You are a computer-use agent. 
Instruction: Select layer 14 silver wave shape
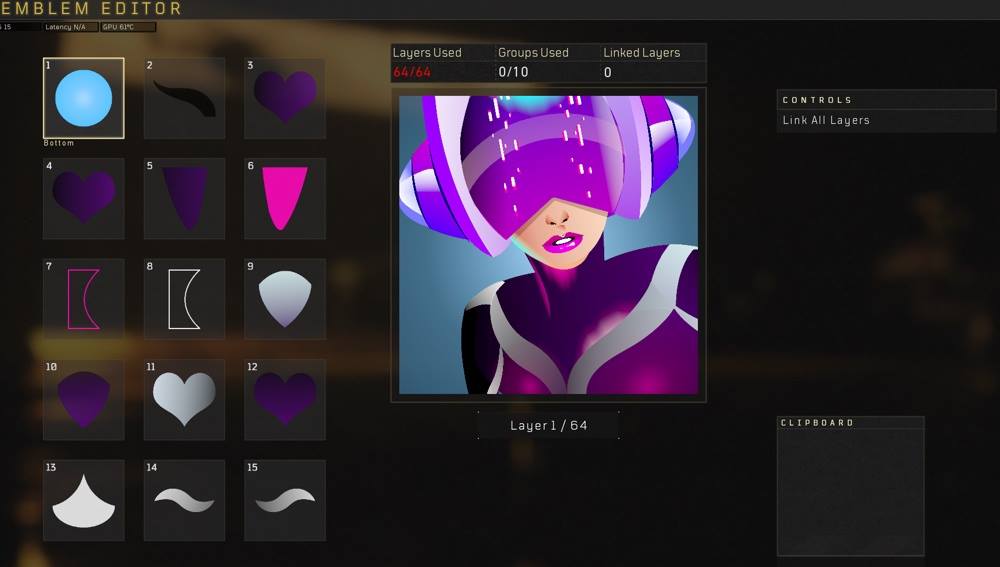tap(184, 501)
